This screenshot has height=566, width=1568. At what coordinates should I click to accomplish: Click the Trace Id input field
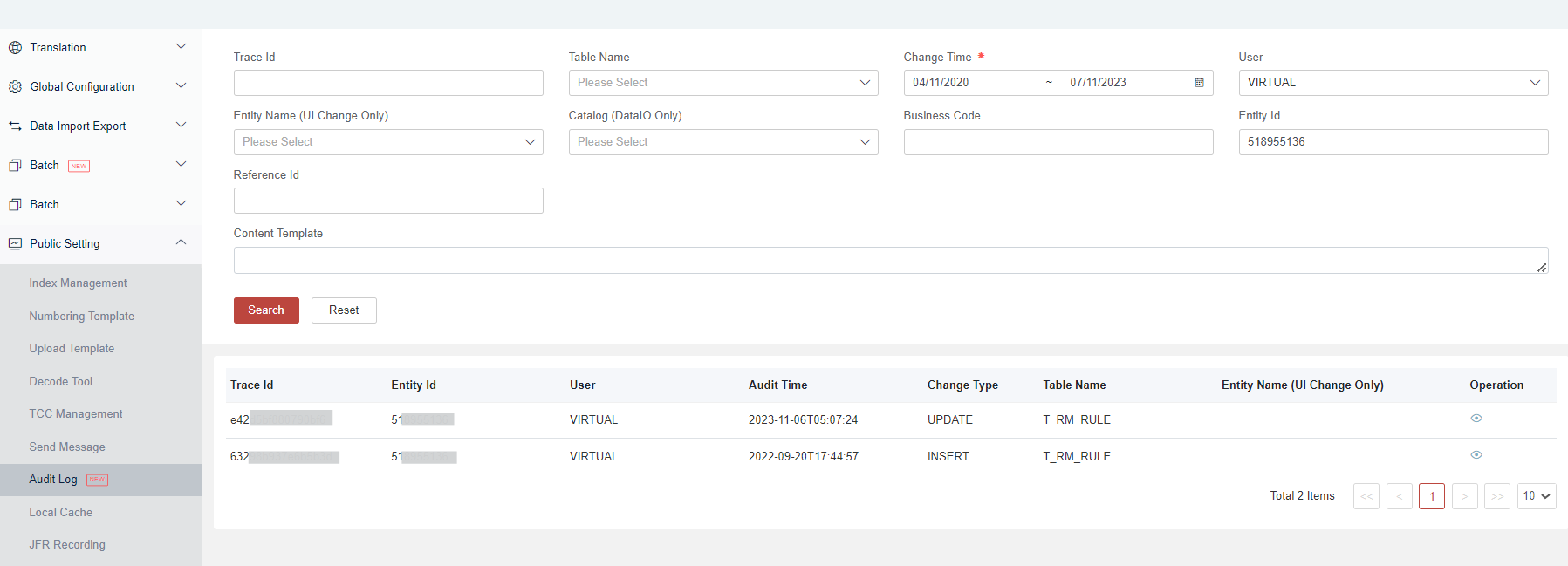pos(387,83)
